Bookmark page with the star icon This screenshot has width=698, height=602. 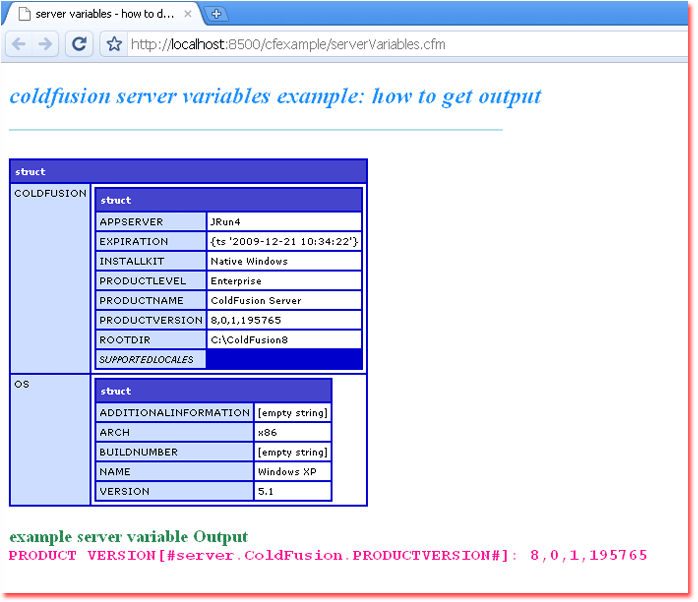click(114, 44)
